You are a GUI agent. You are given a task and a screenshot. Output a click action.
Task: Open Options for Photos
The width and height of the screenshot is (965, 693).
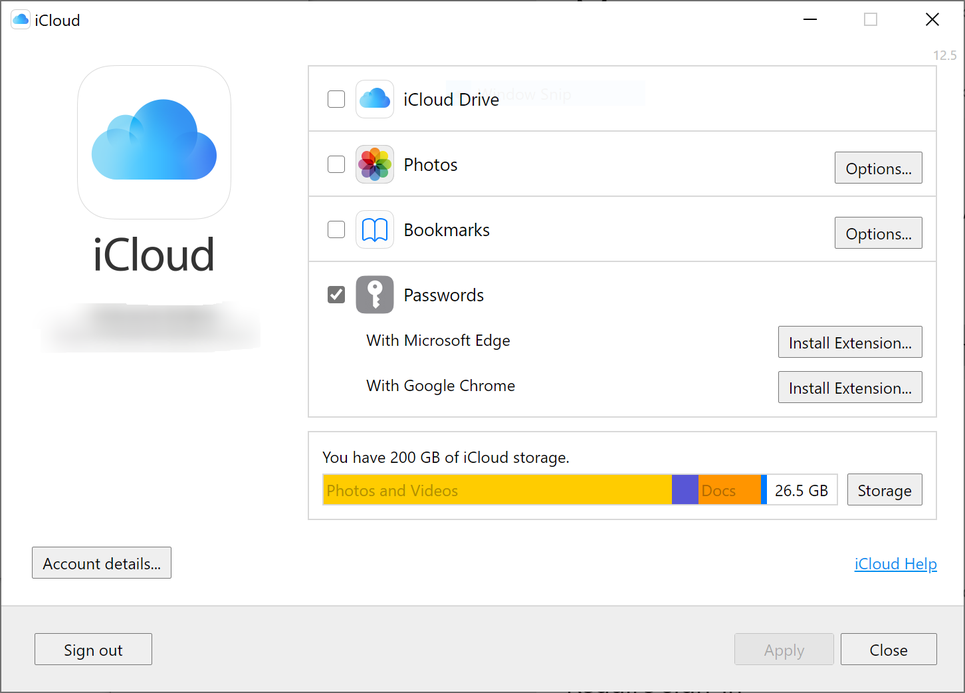[x=878, y=168]
